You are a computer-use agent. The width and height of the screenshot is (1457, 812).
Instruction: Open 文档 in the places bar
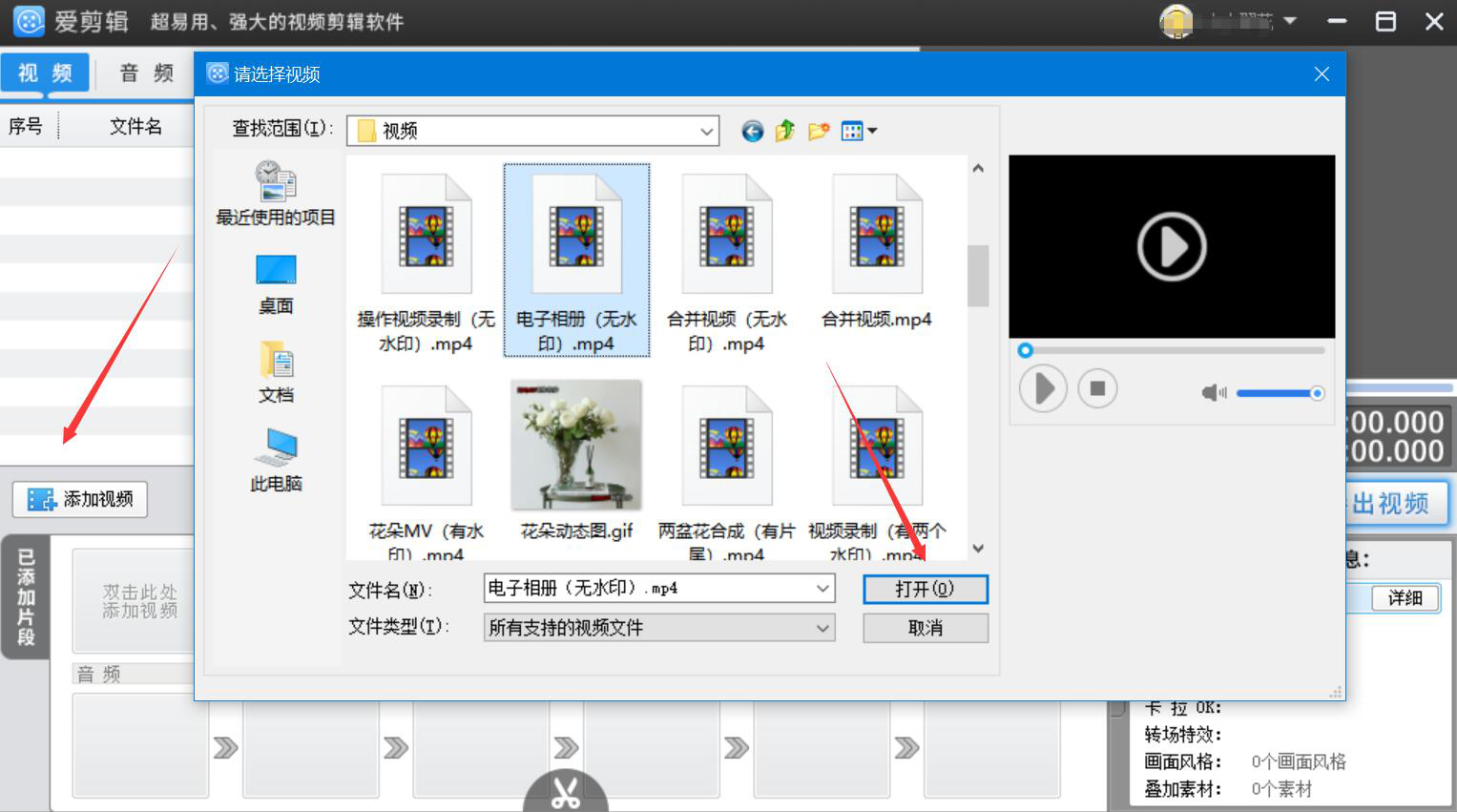pyautogui.click(x=276, y=372)
